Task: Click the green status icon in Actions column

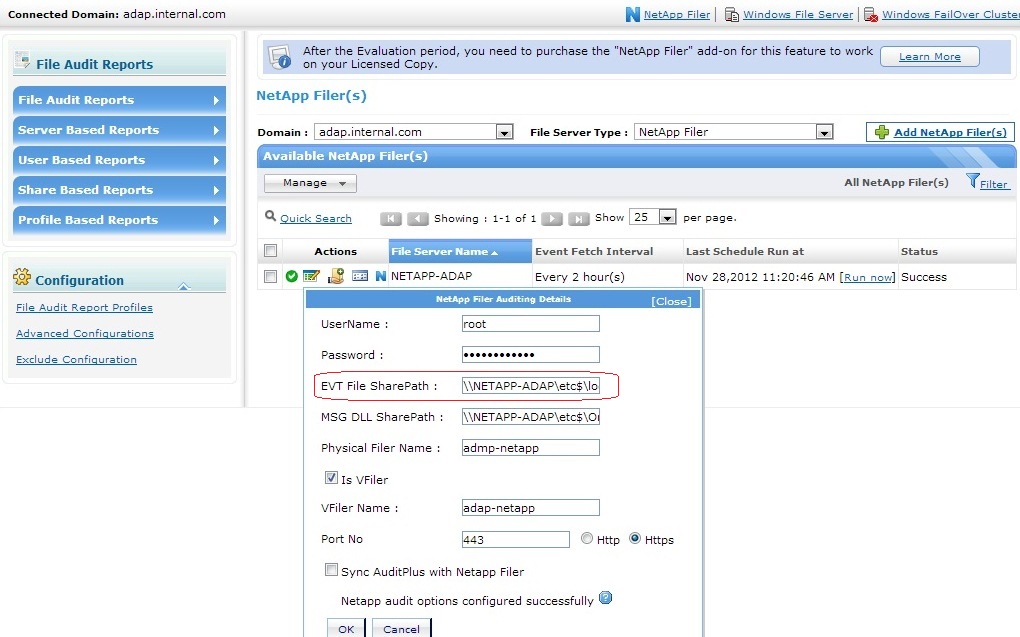Action: (x=292, y=275)
